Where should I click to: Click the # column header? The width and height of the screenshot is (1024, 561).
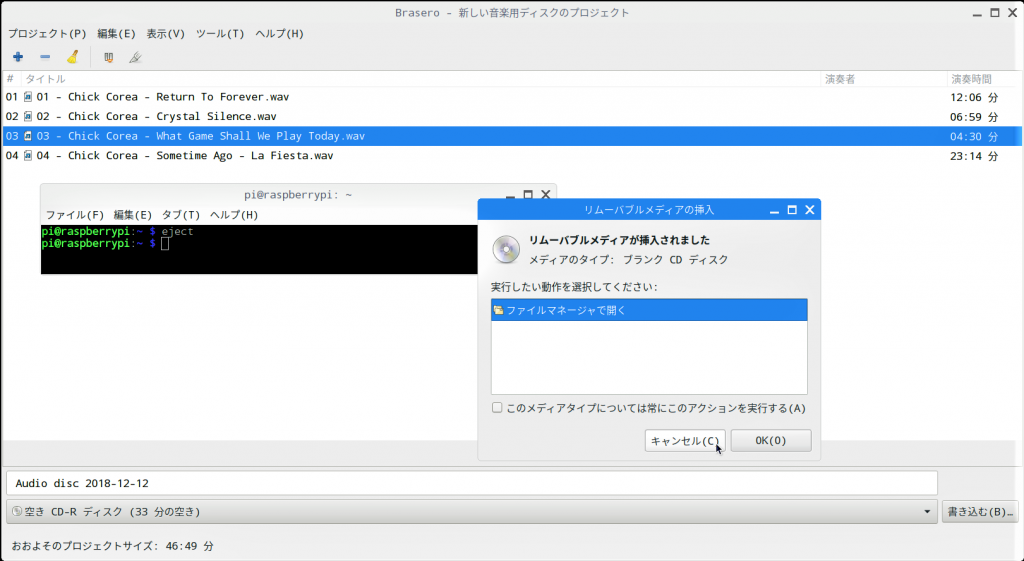(10, 79)
